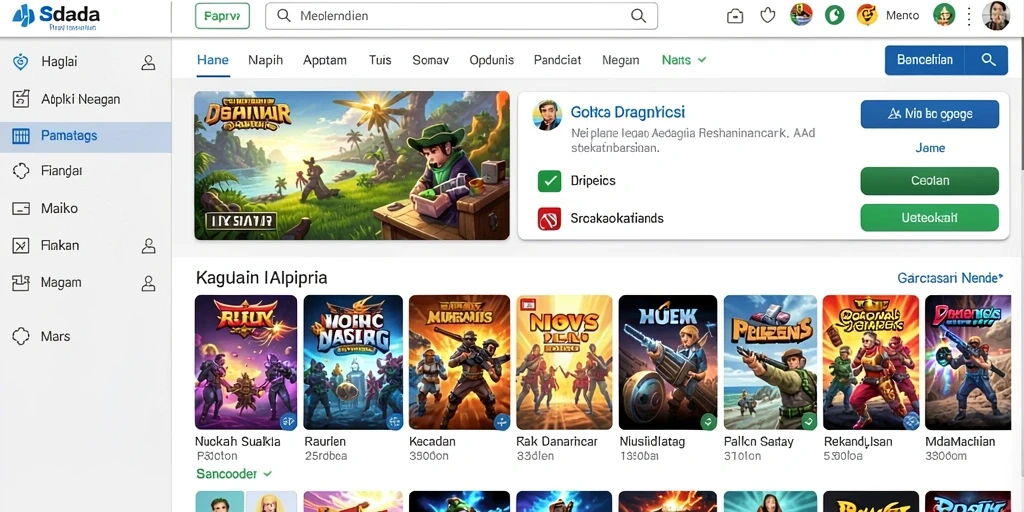Click the user profile avatar in top right
This screenshot has height=512, width=1024.
click(997, 16)
